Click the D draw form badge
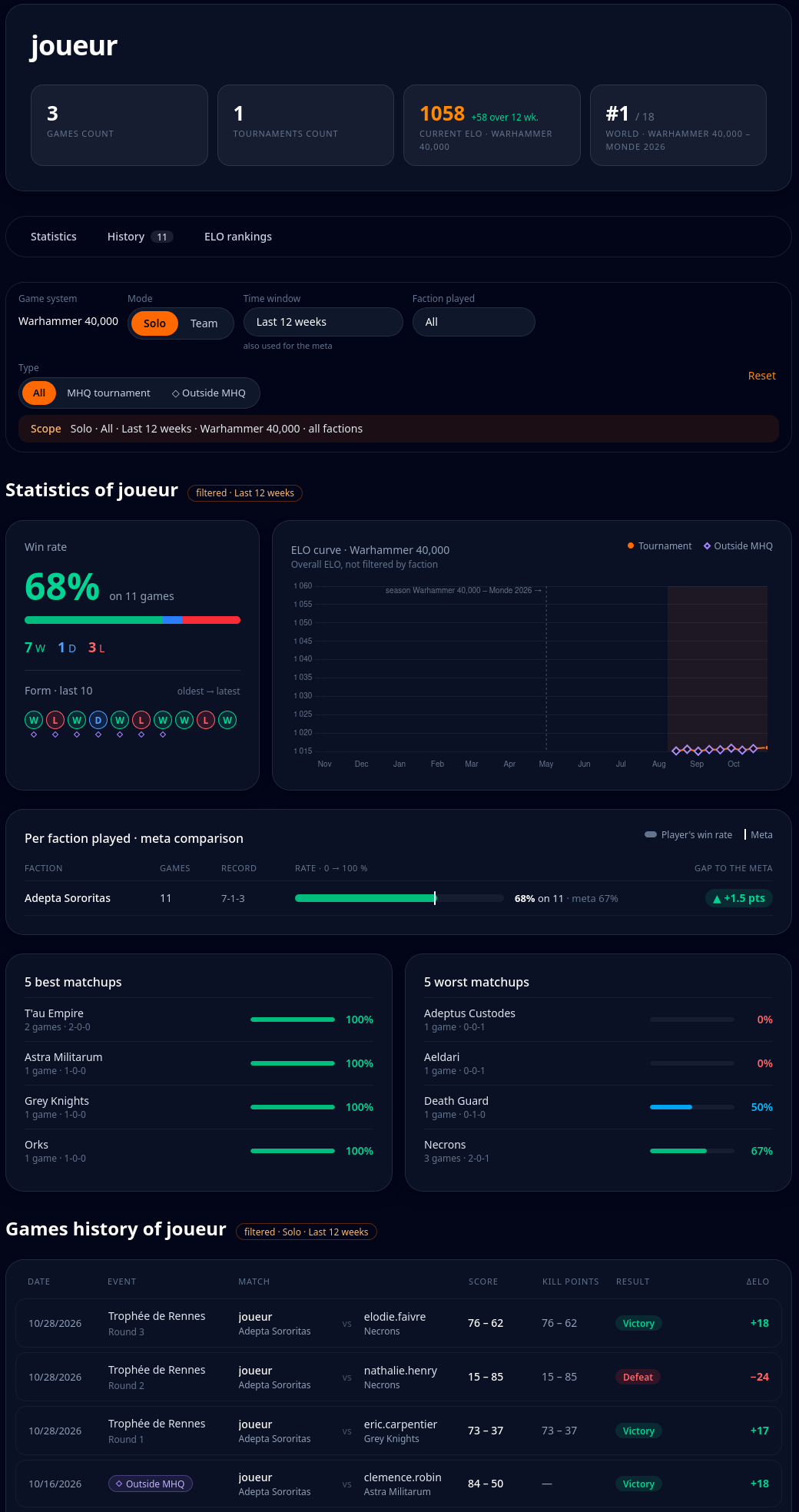 (x=98, y=720)
